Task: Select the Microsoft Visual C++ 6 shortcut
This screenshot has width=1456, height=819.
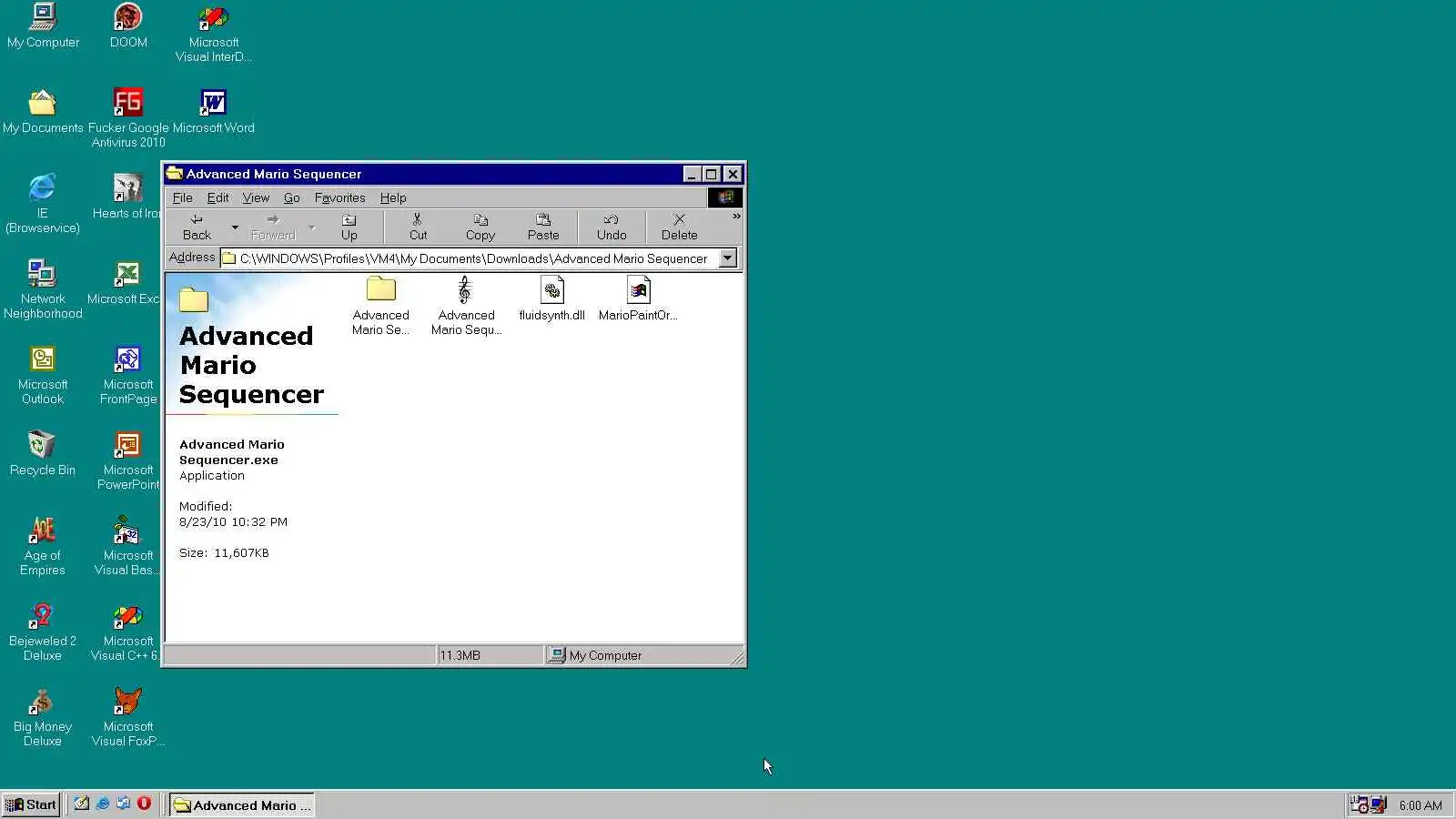Action: 126,632
